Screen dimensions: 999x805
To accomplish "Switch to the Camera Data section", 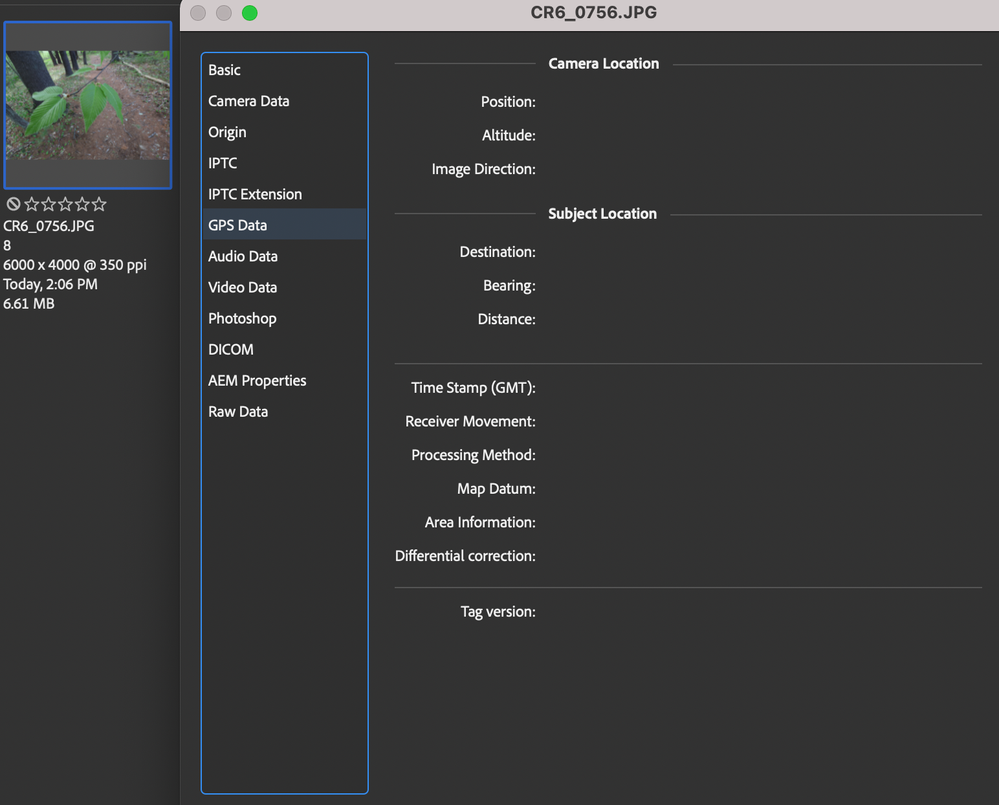I will (x=248, y=101).
